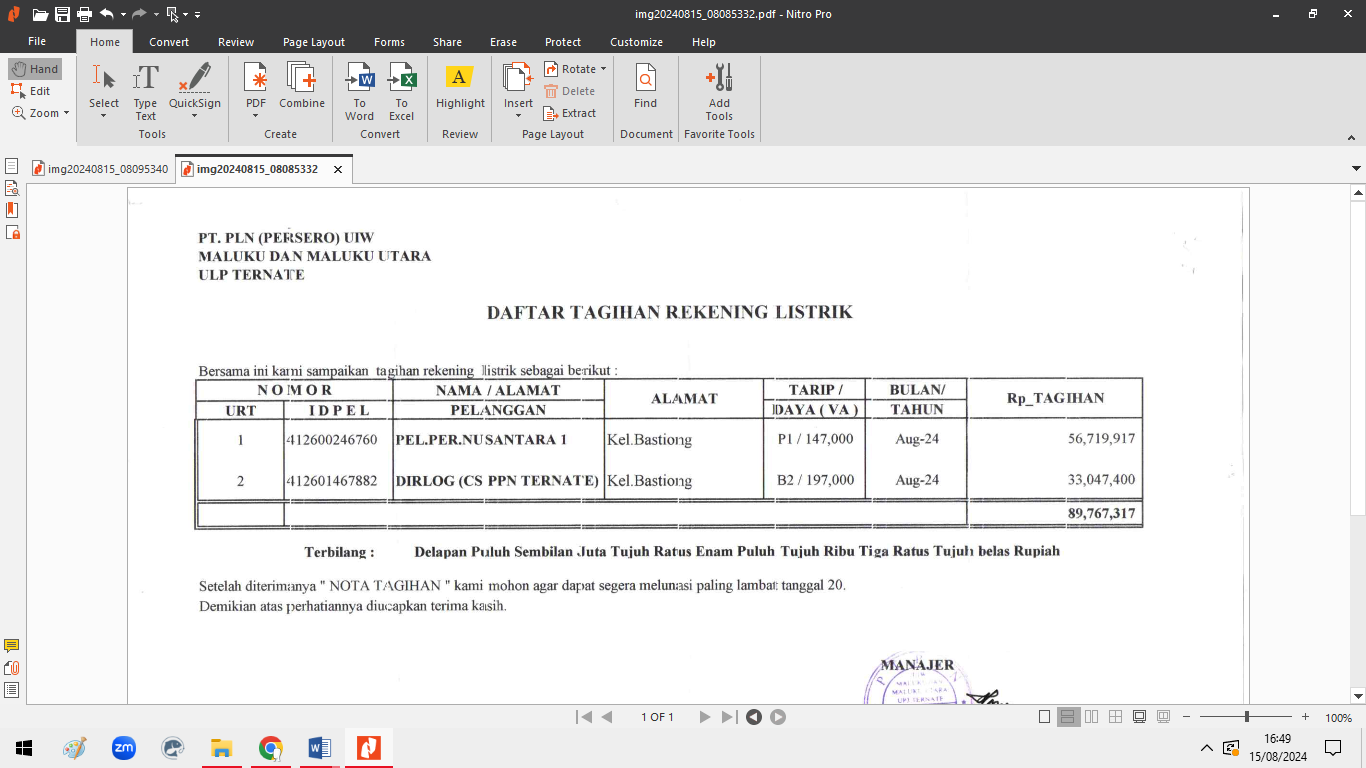Open the redo history dropdown arrow
1366x768 pixels.
pos(157,15)
